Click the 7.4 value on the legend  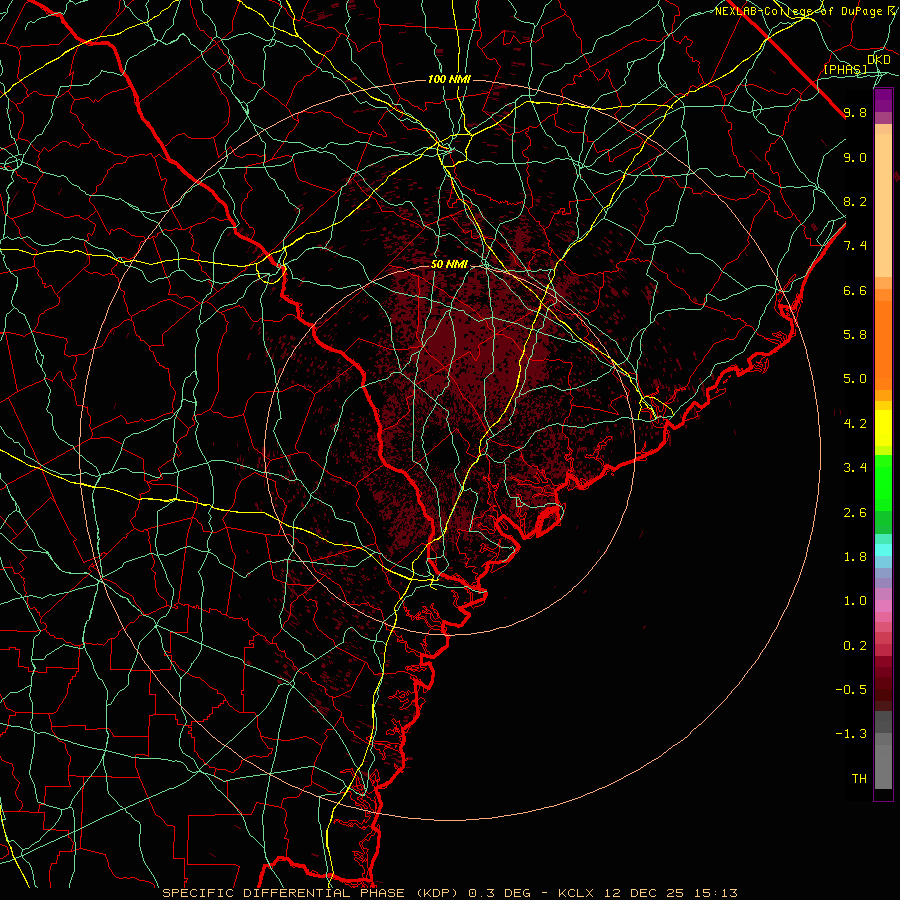tap(855, 246)
